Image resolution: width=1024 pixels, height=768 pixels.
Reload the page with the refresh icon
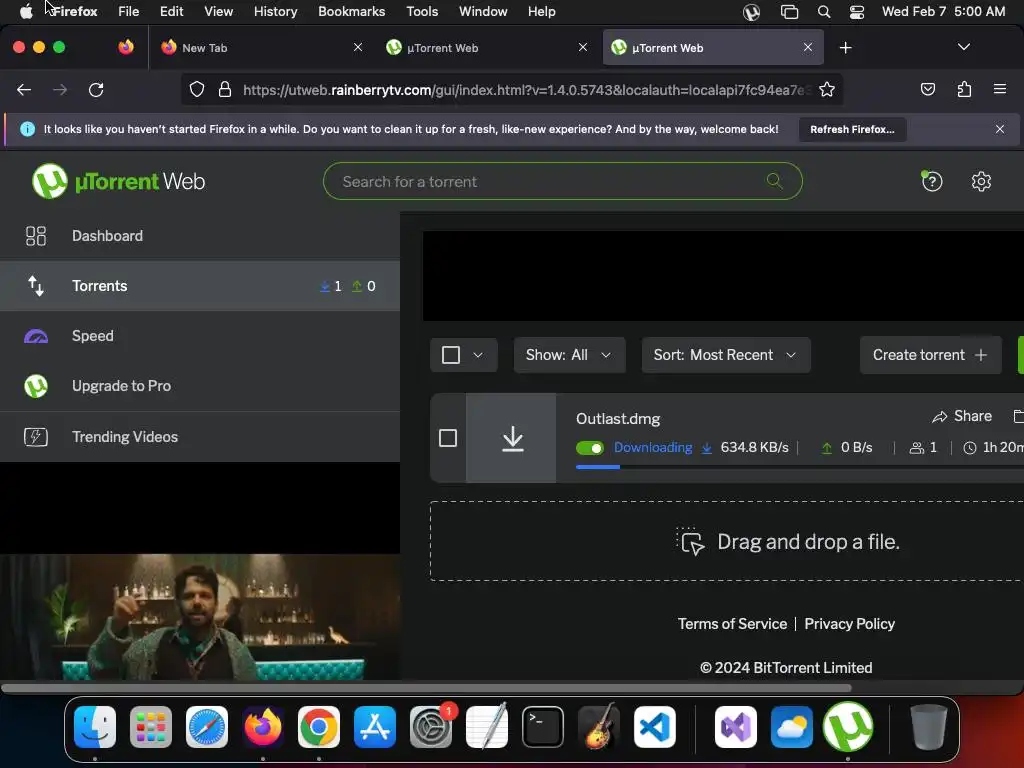pyautogui.click(x=96, y=89)
